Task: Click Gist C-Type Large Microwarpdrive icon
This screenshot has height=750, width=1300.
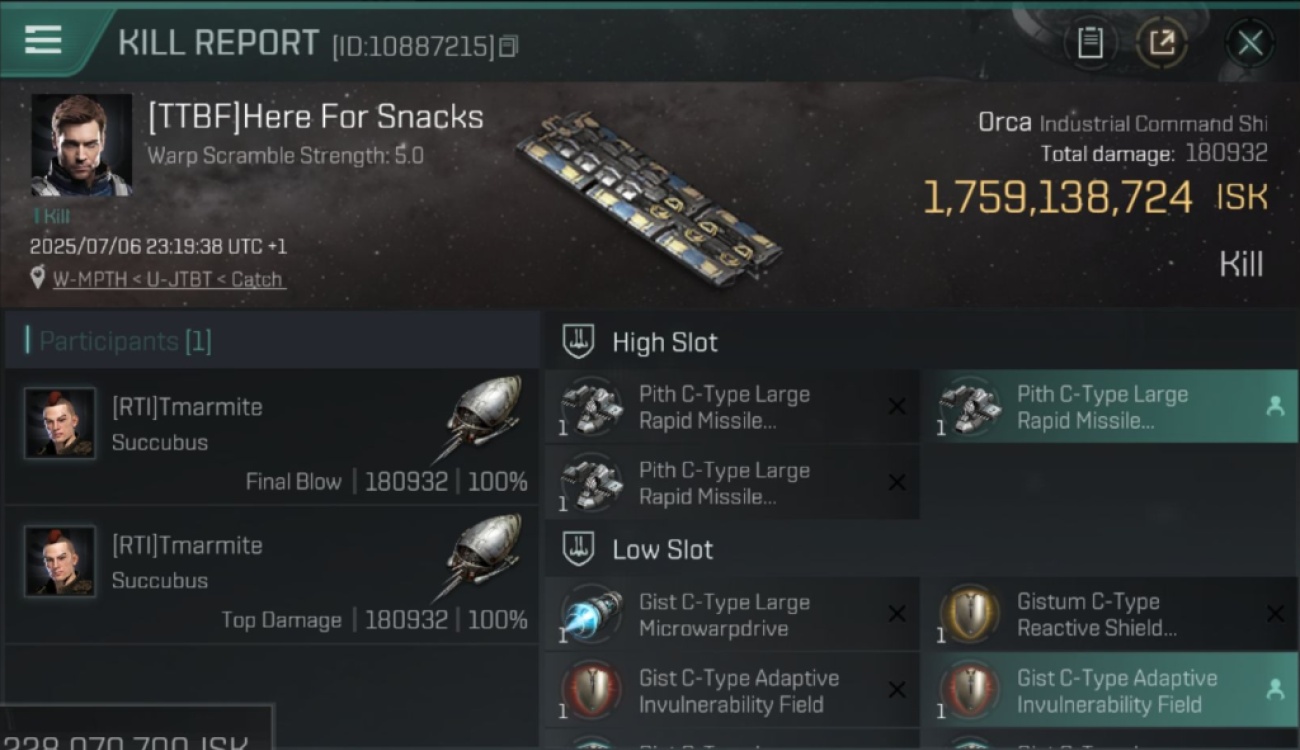Action: tap(591, 613)
